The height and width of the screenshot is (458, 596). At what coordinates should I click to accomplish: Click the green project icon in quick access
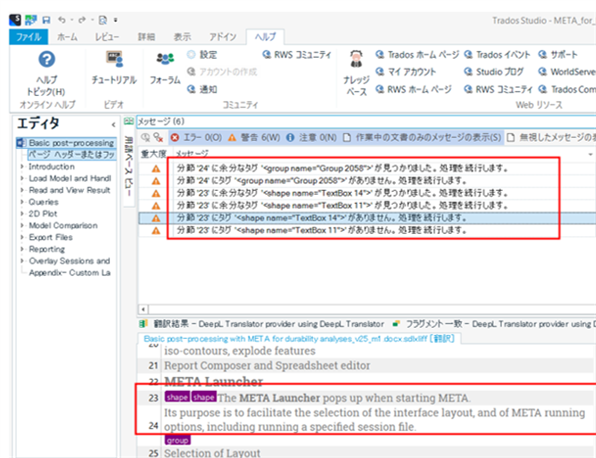pyautogui.click(x=31, y=20)
